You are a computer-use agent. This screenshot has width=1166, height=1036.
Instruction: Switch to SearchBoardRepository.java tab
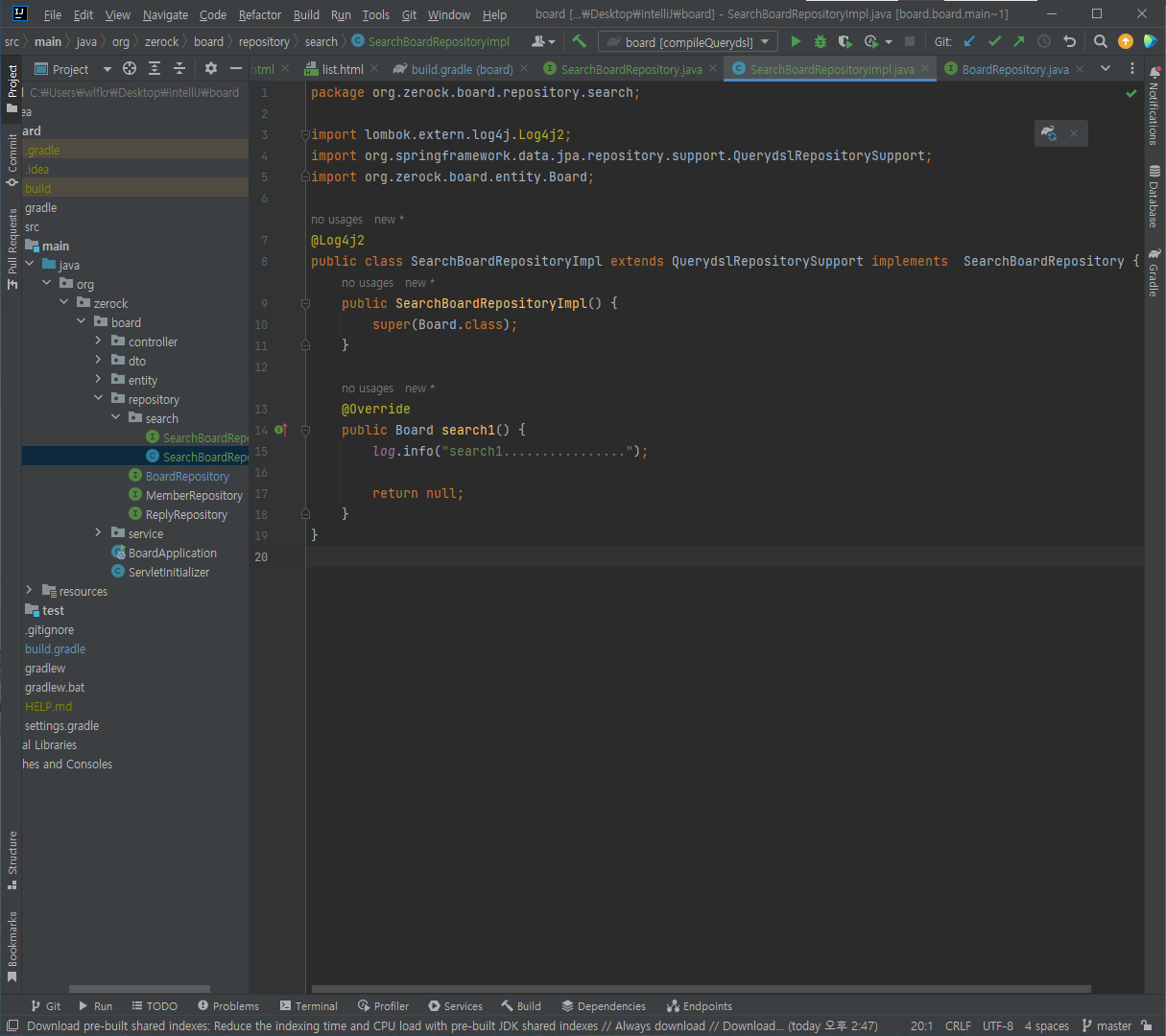pyautogui.click(x=631, y=69)
